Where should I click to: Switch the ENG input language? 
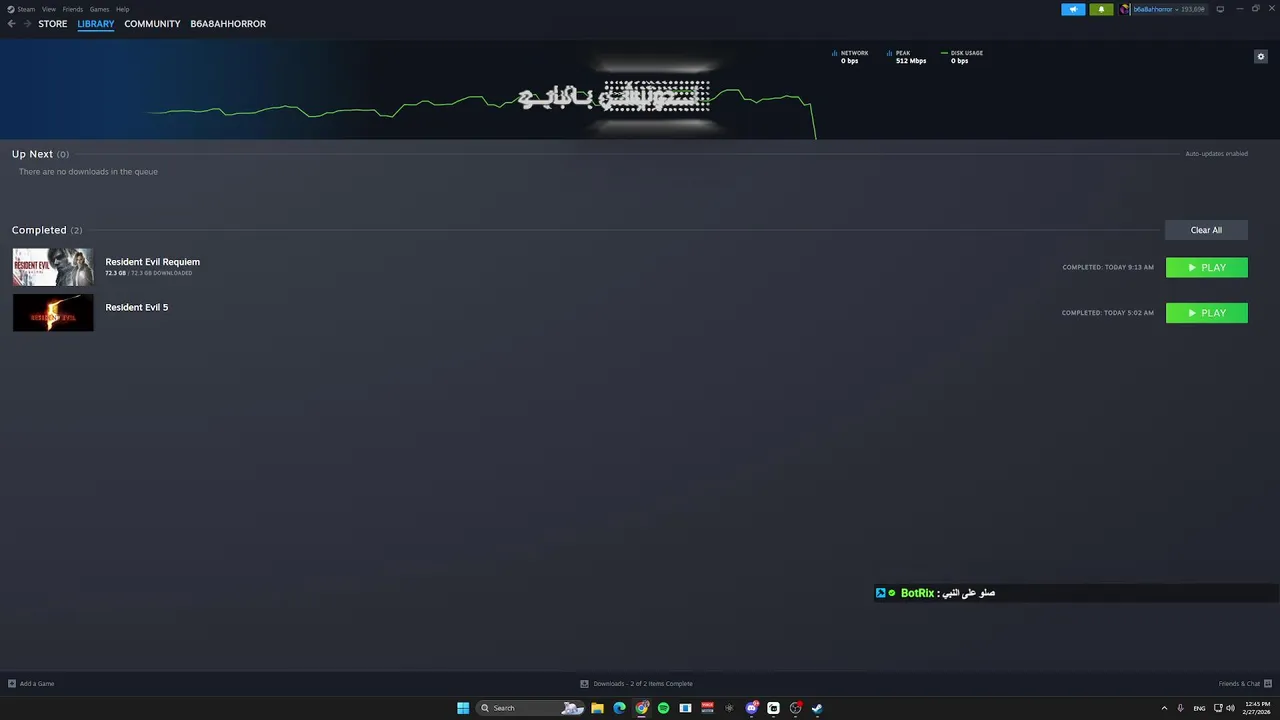coord(1199,708)
